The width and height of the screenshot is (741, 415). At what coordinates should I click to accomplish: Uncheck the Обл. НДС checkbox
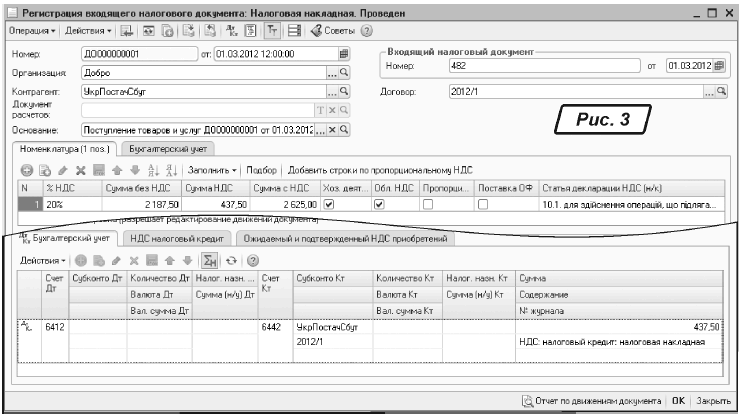pos(379,203)
